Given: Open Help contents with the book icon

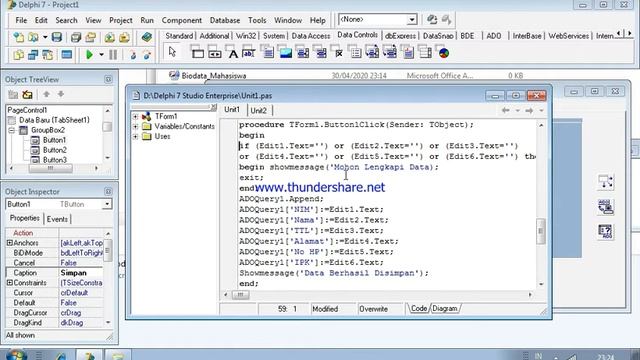Looking at the screenshot, I should (147, 38).
